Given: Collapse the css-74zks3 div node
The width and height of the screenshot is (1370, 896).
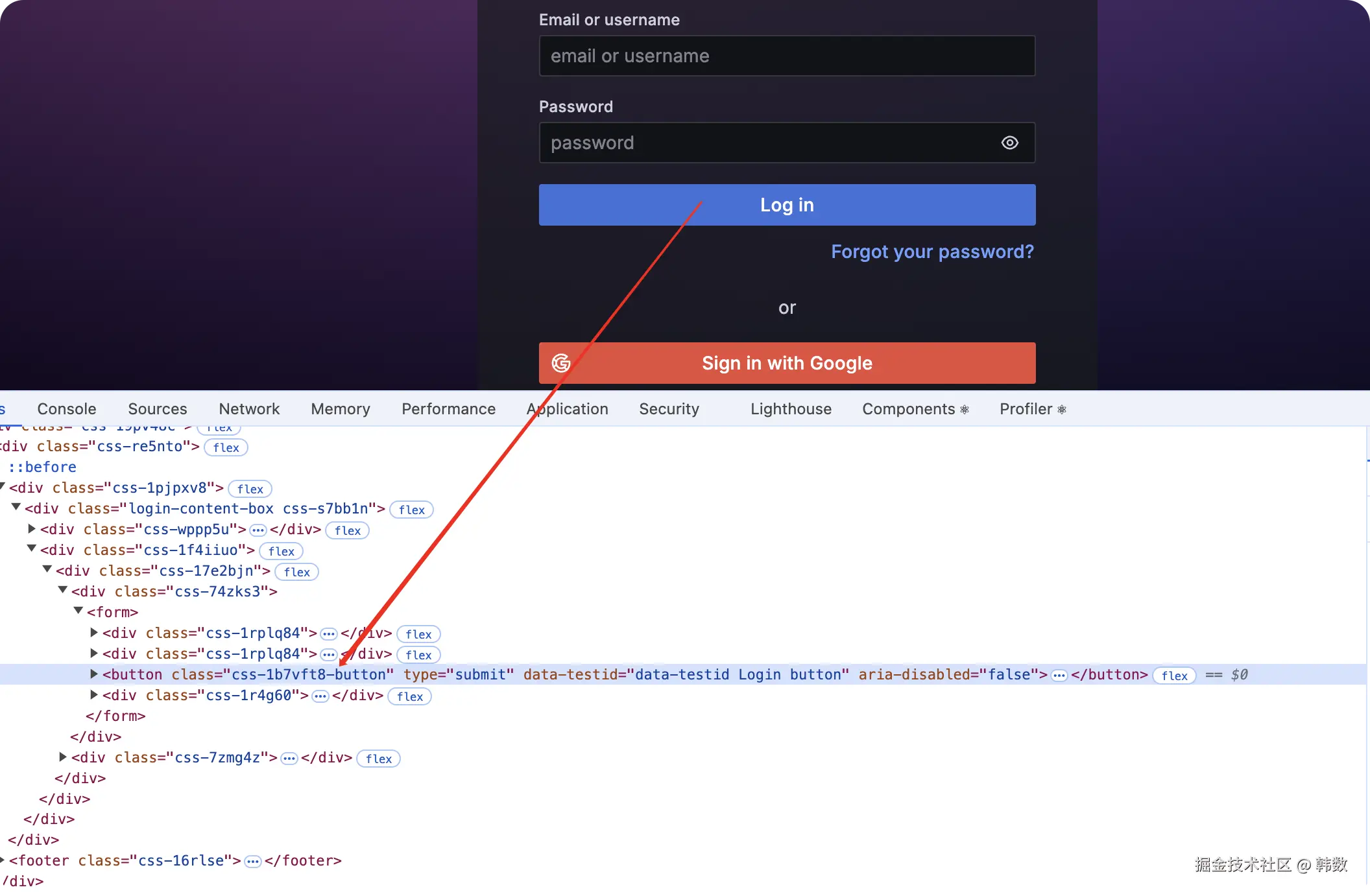Looking at the screenshot, I should click(63, 590).
